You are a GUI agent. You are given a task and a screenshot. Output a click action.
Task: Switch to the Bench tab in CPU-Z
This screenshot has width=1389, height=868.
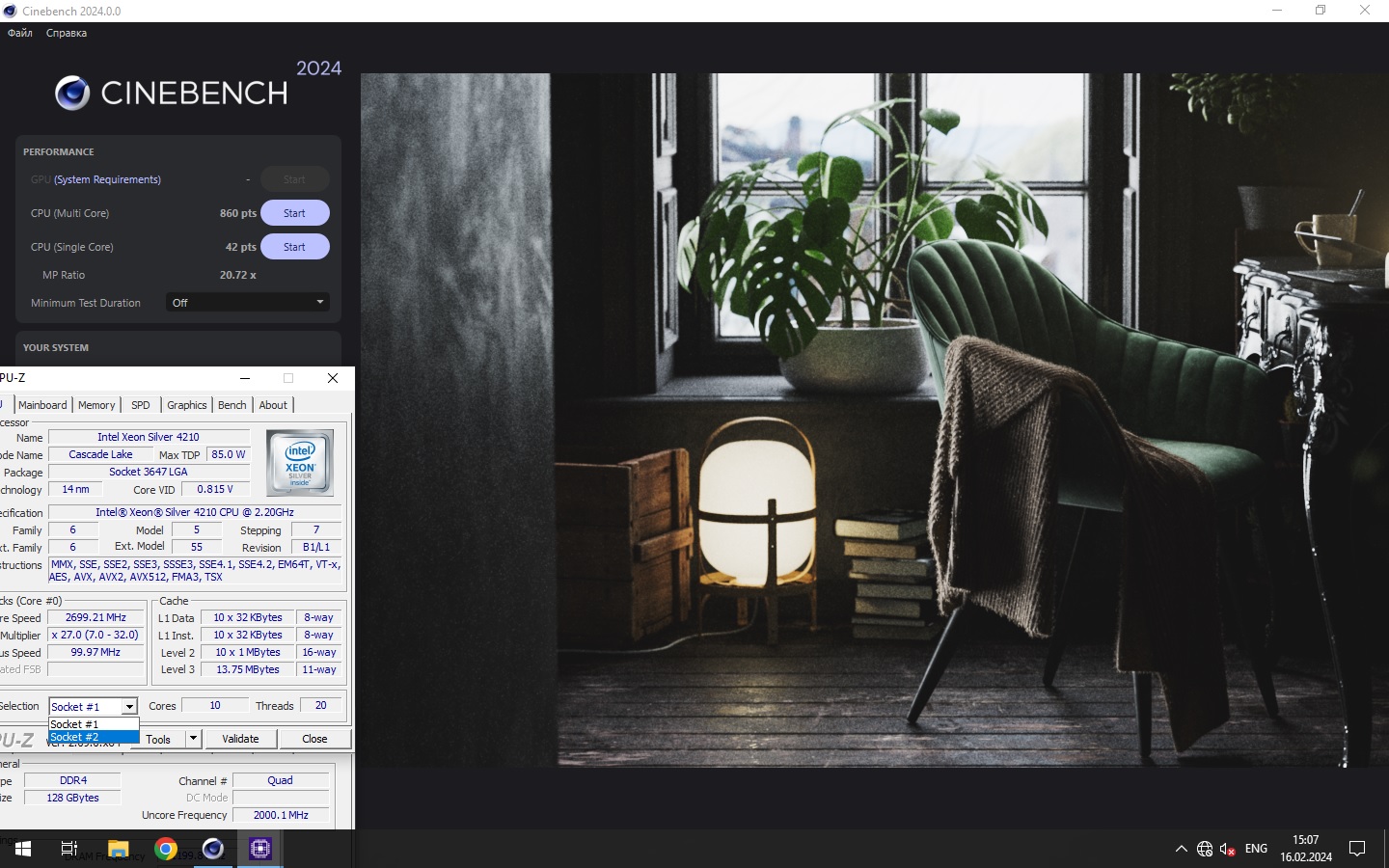tap(232, 405)
